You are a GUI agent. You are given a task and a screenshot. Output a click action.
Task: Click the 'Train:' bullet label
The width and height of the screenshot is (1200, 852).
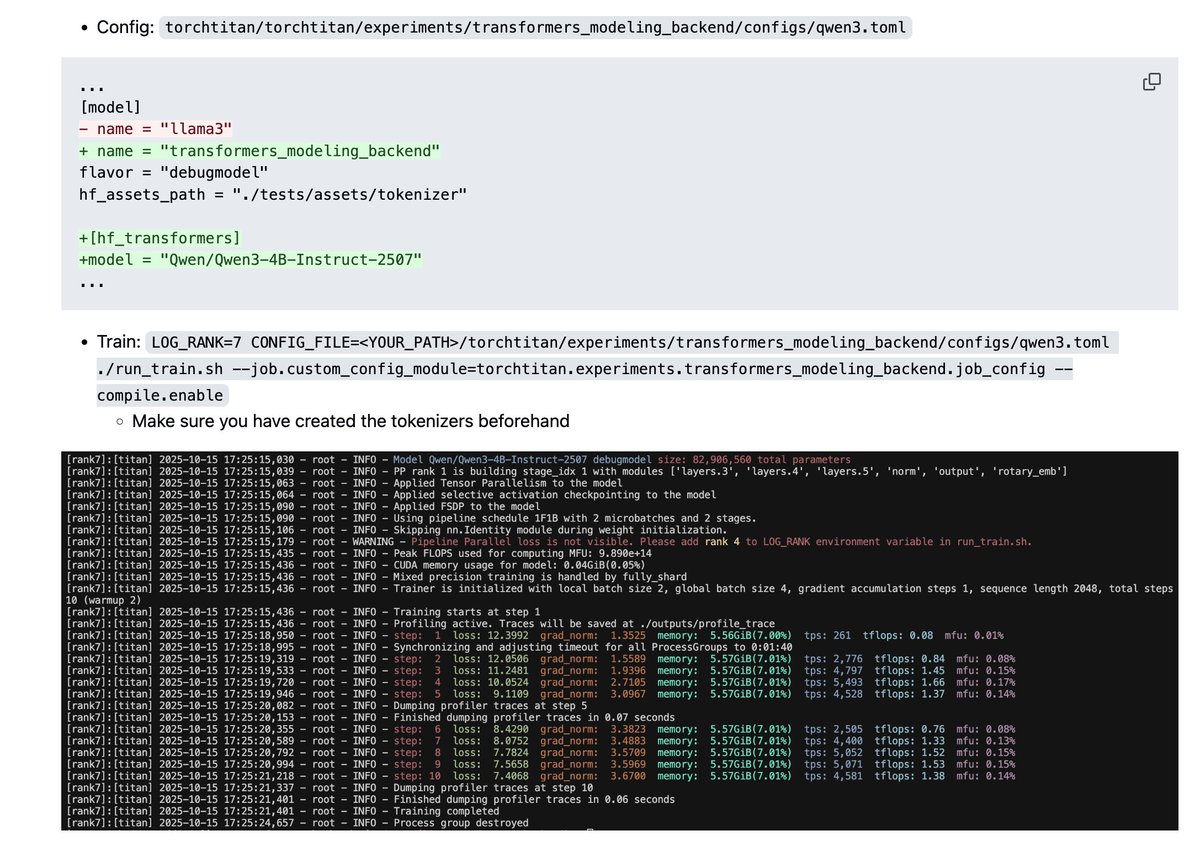pyautogui.click(x=120, y=342)
